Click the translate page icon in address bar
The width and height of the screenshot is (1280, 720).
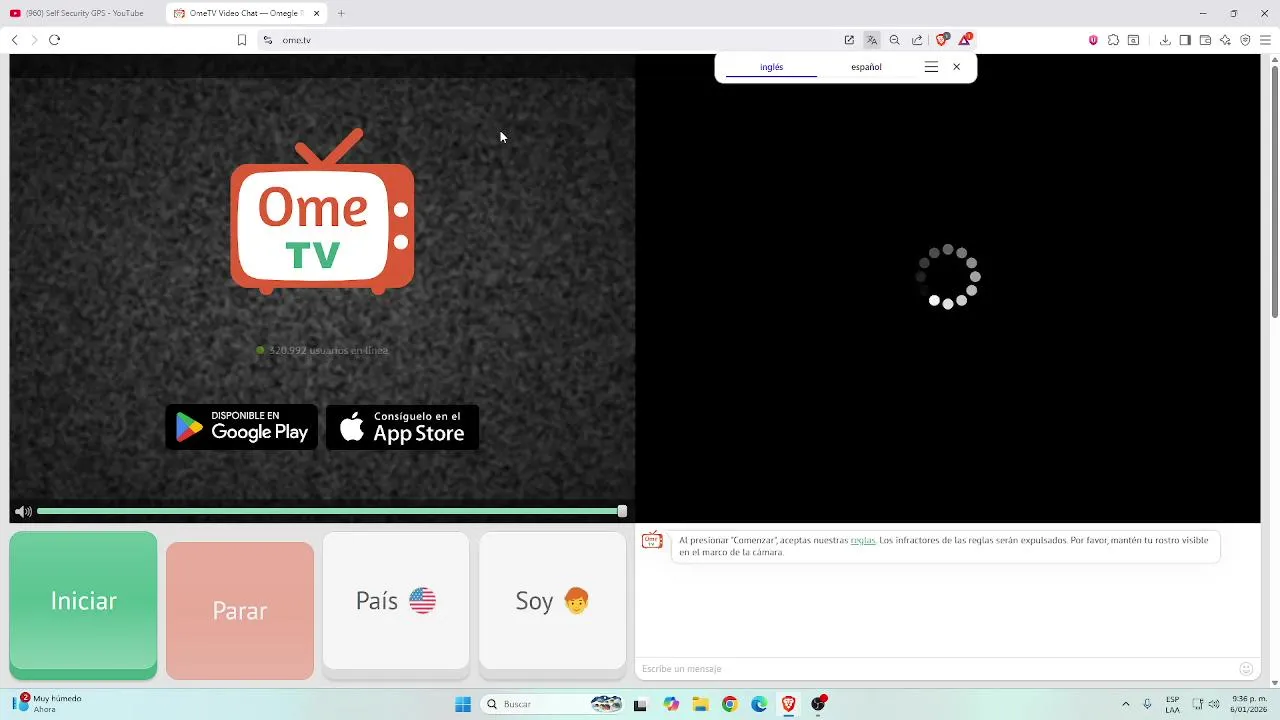click(872, 40)
